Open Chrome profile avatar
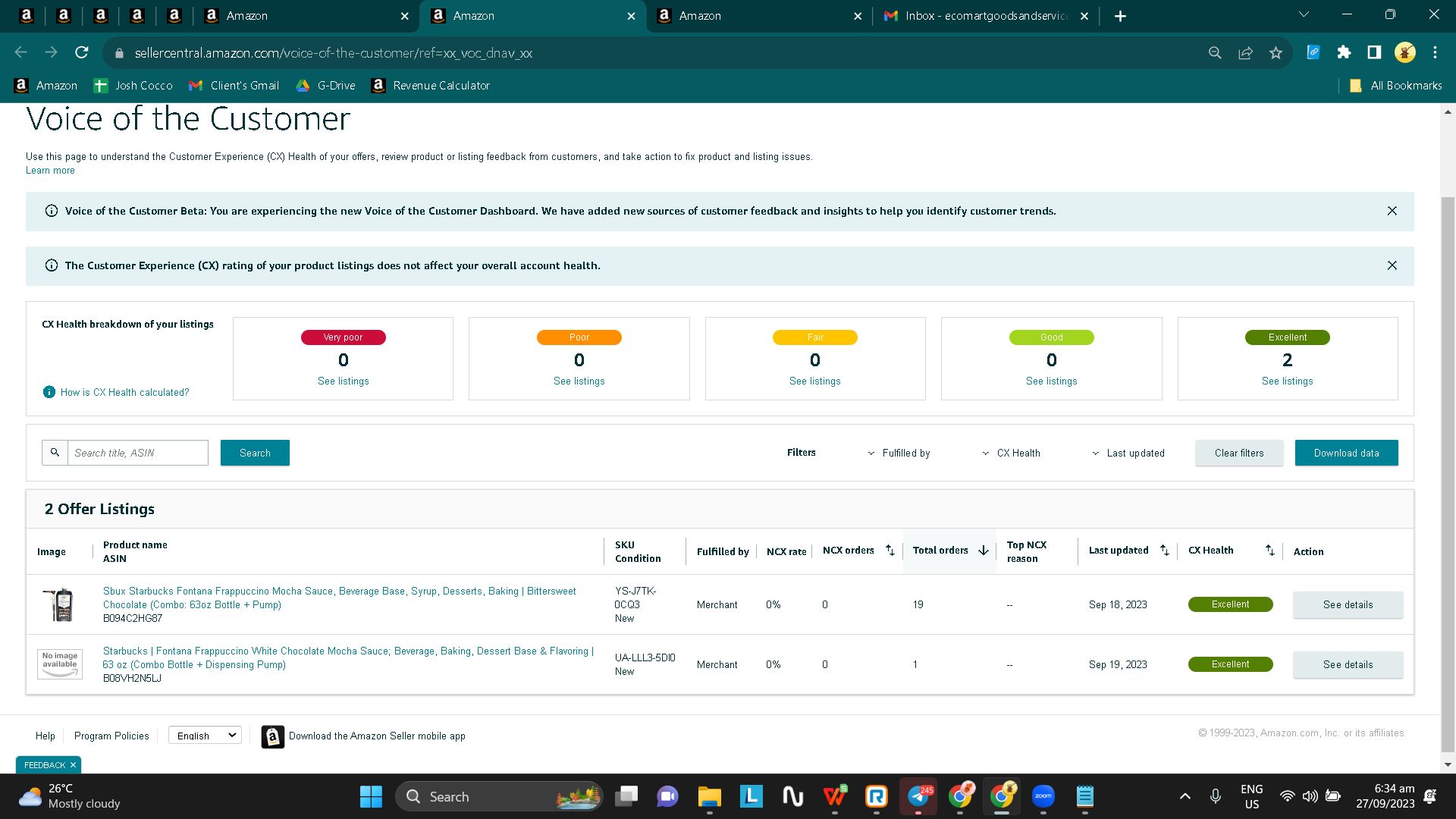The width and height of the screenshot is (1456, 819). coord(1405,52)
